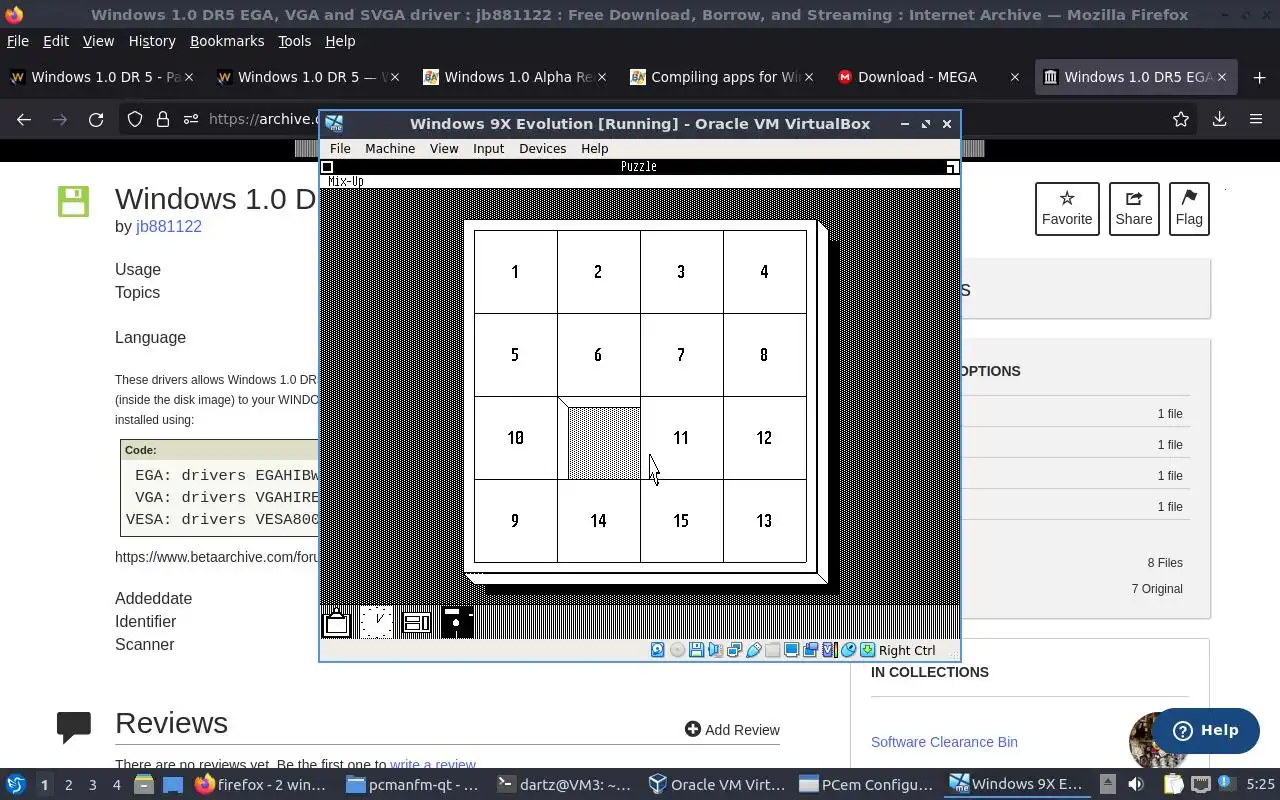
Task: Open VirtualBox Machine menu
Action: point(390,148)
